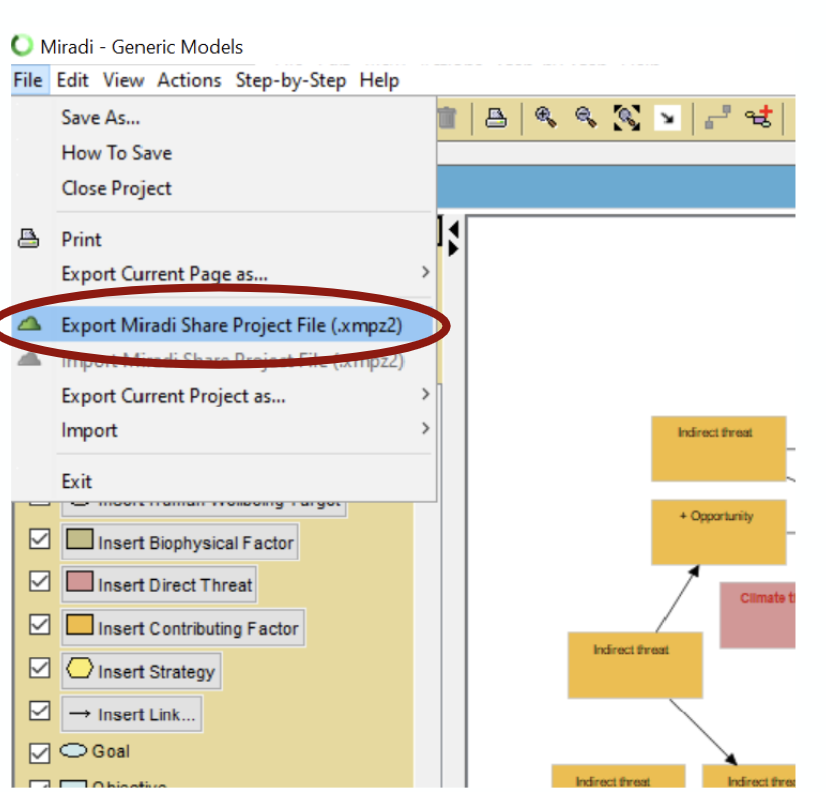Uncheck the Insert Strategy checkbox

pyautogui.click(x=39, y=668)
